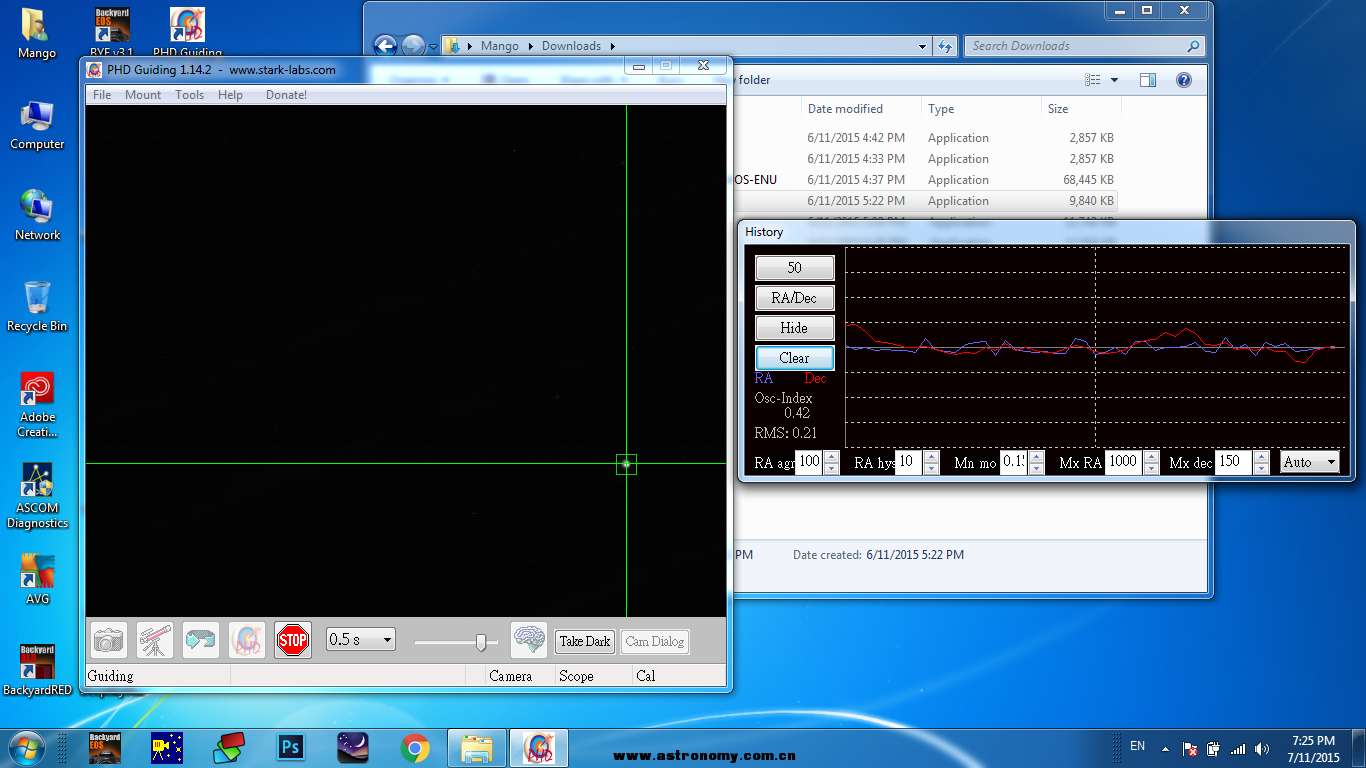Click the Type column header
Image resolution: width=1366 pixels, height=768 pixels.
point(981,109)
